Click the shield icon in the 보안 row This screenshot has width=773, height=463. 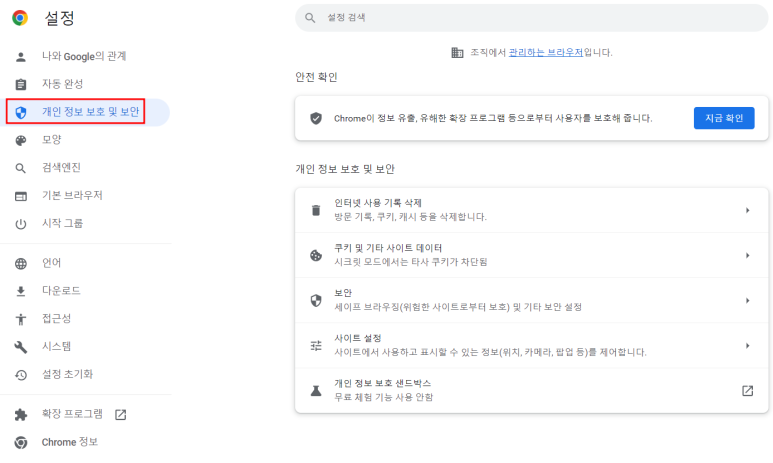(x=316, y=300)
